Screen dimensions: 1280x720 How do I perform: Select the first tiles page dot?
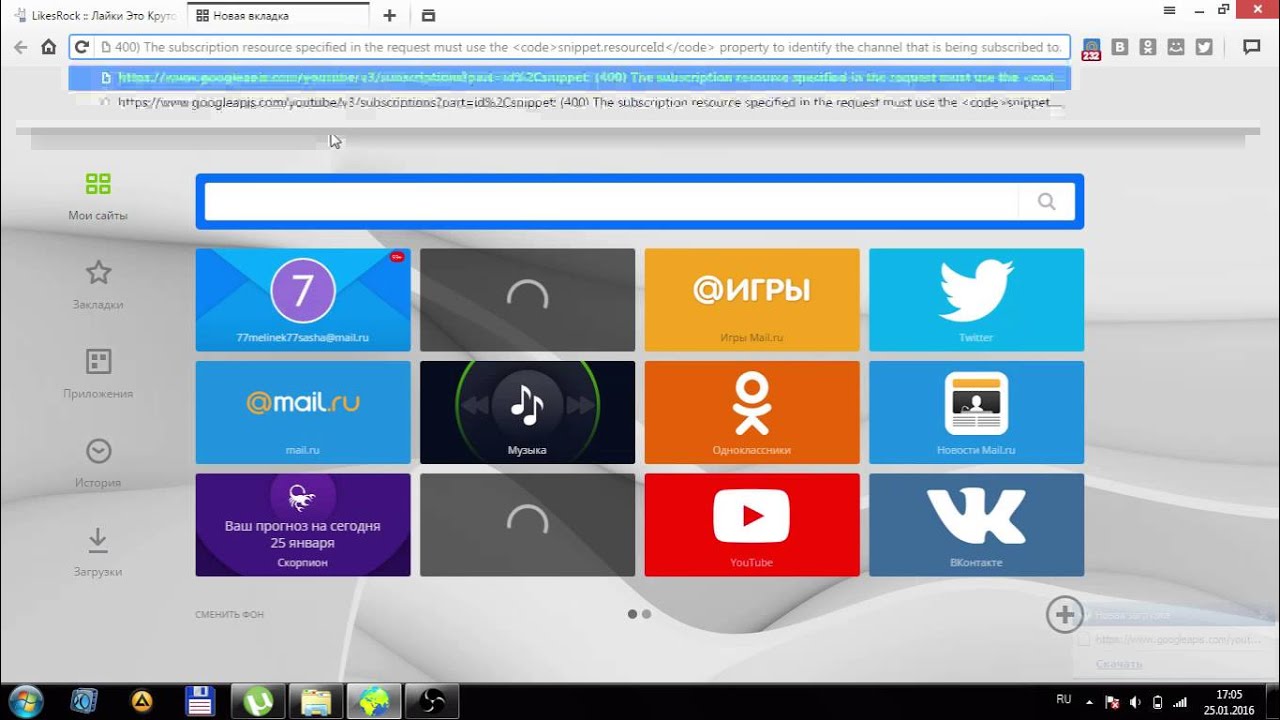pos(632,614)
